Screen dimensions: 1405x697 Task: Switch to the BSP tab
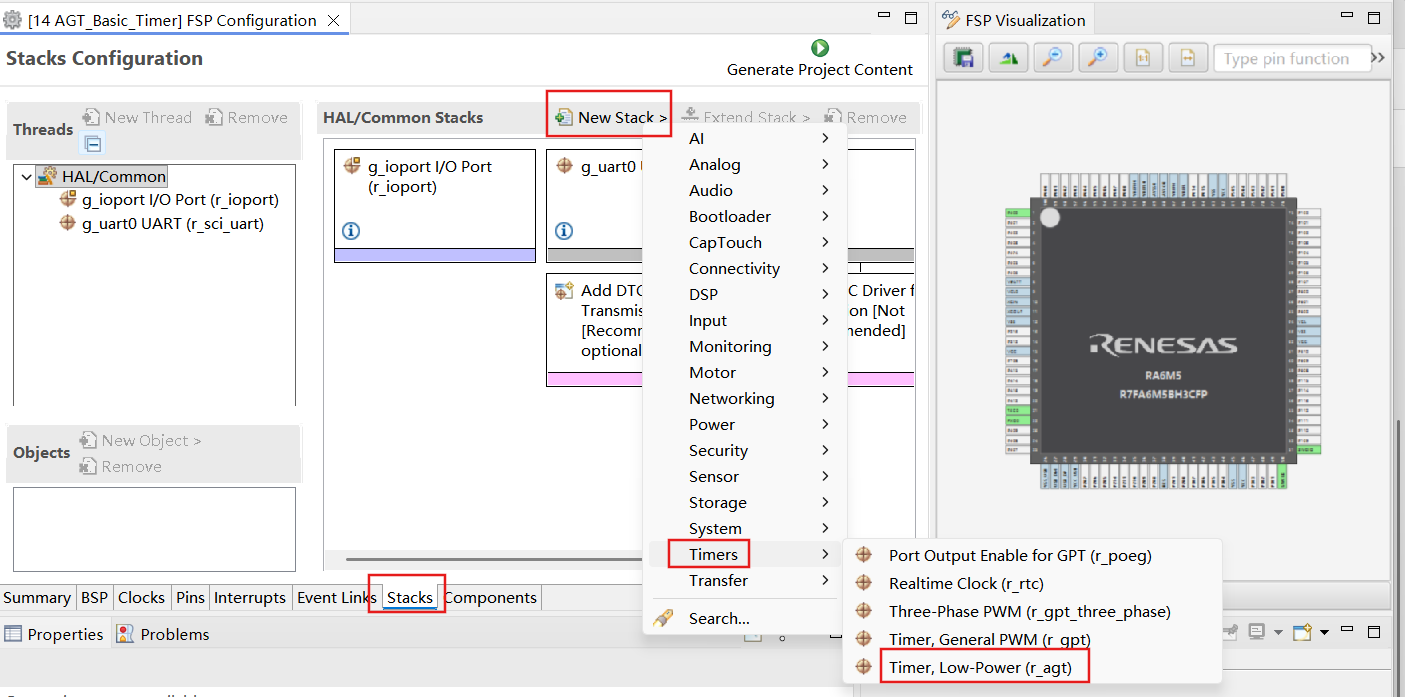coord(94,597)
